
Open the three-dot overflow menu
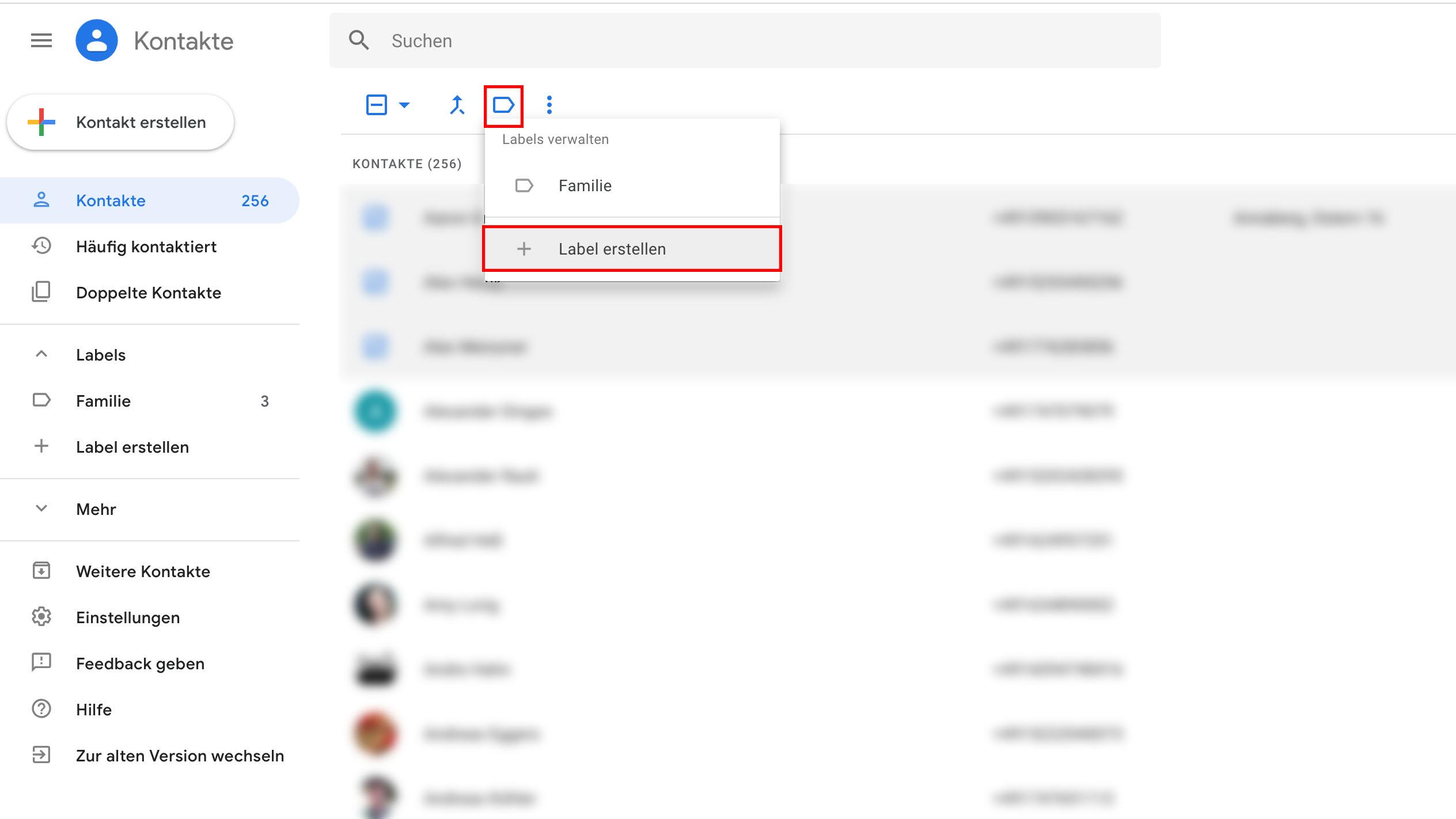tap(548, 104)
